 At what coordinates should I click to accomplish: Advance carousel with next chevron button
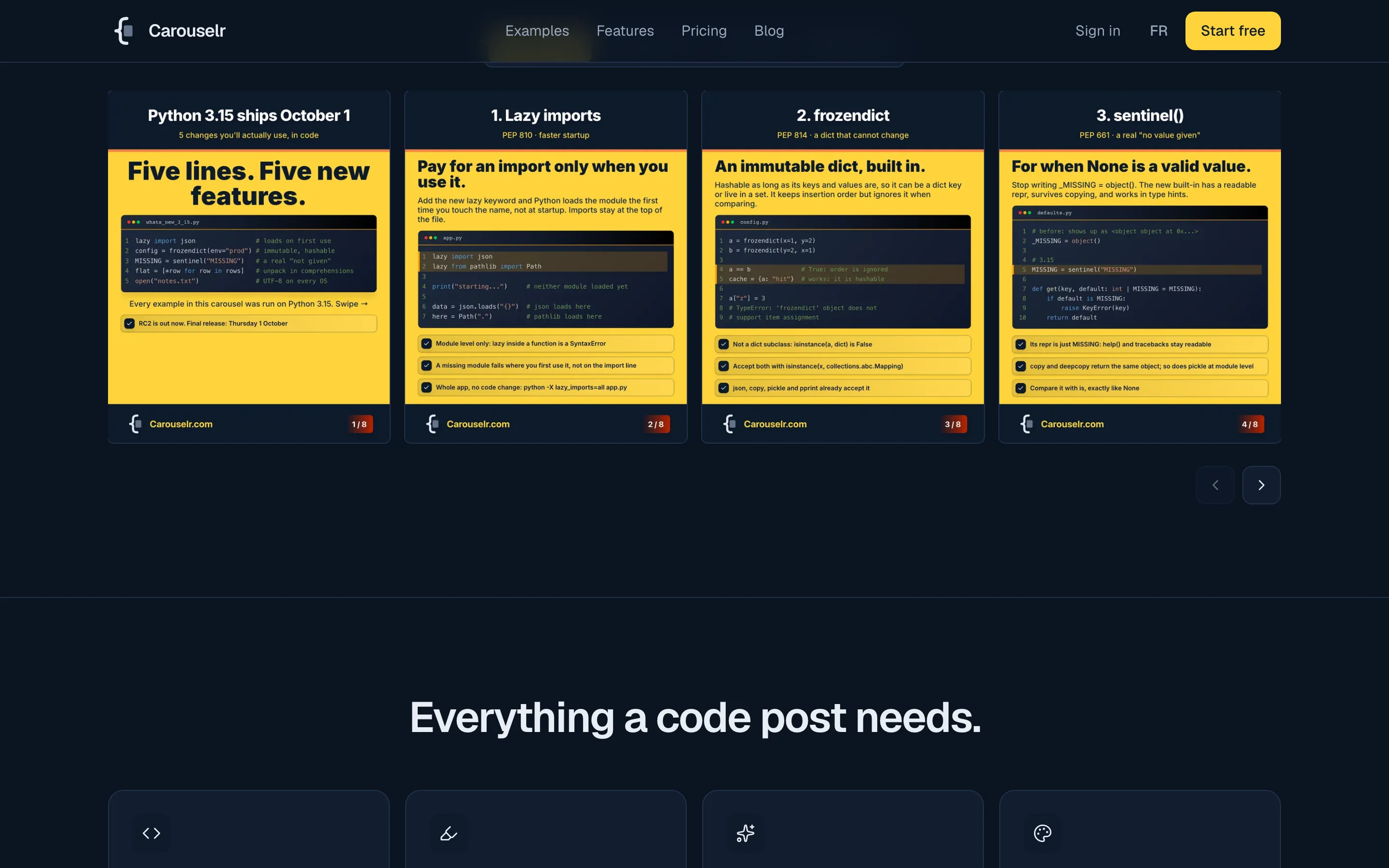(1261, 485)
